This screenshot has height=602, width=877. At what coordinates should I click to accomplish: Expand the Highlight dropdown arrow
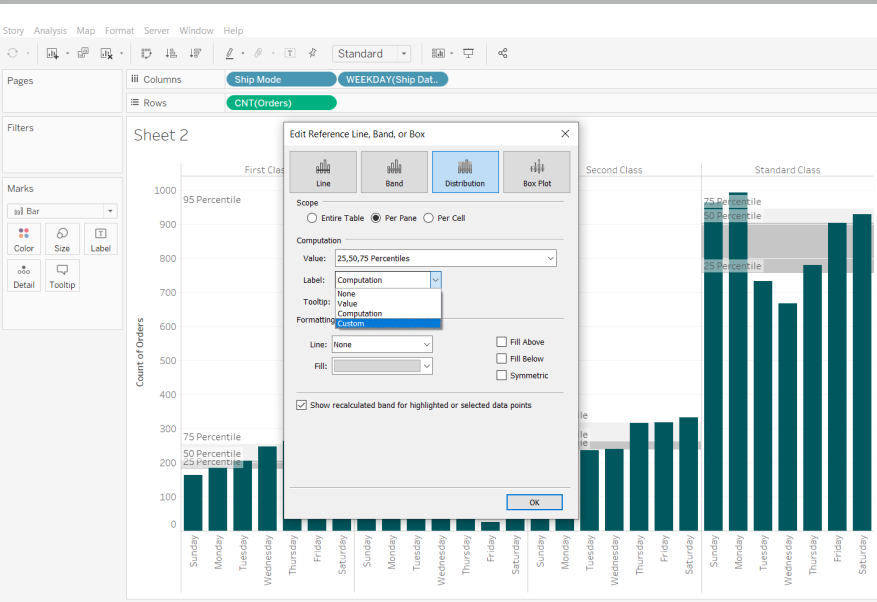243,54
